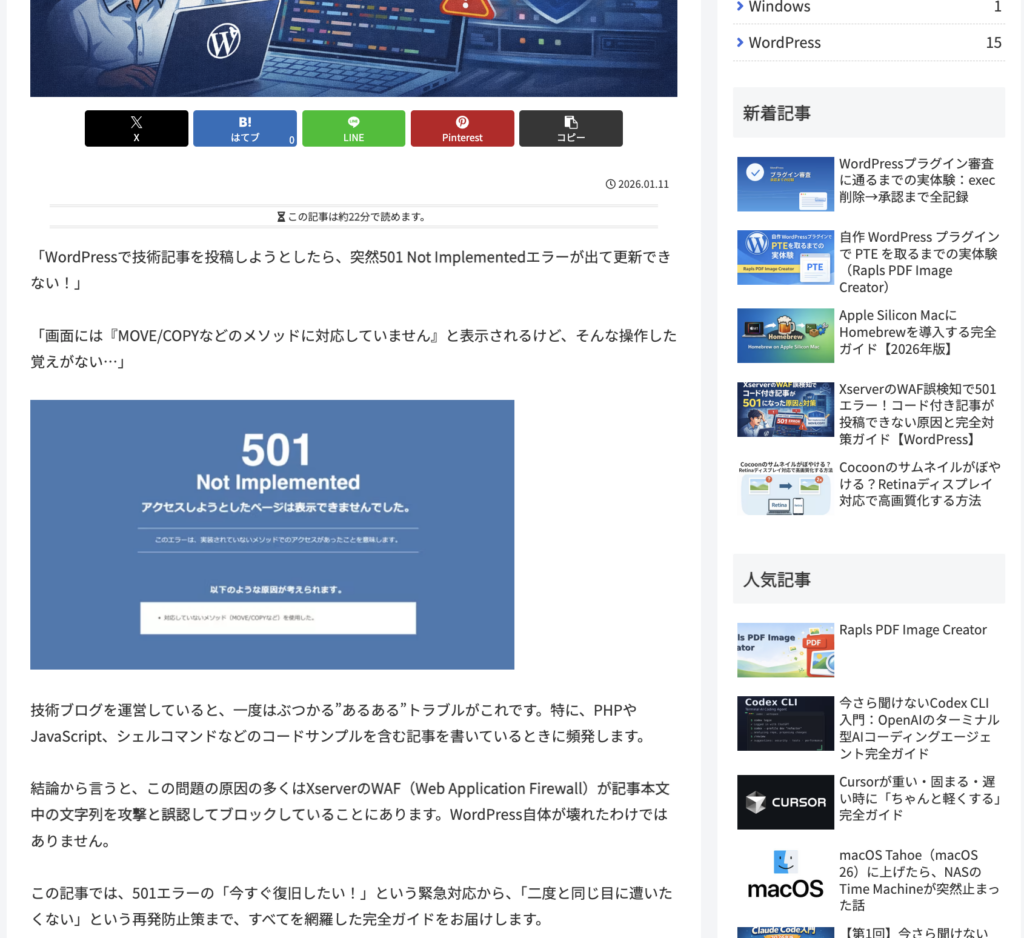
Task: Click the Cursor logo in popular posts
Action: pyautogui.click(x=785, y=803)
